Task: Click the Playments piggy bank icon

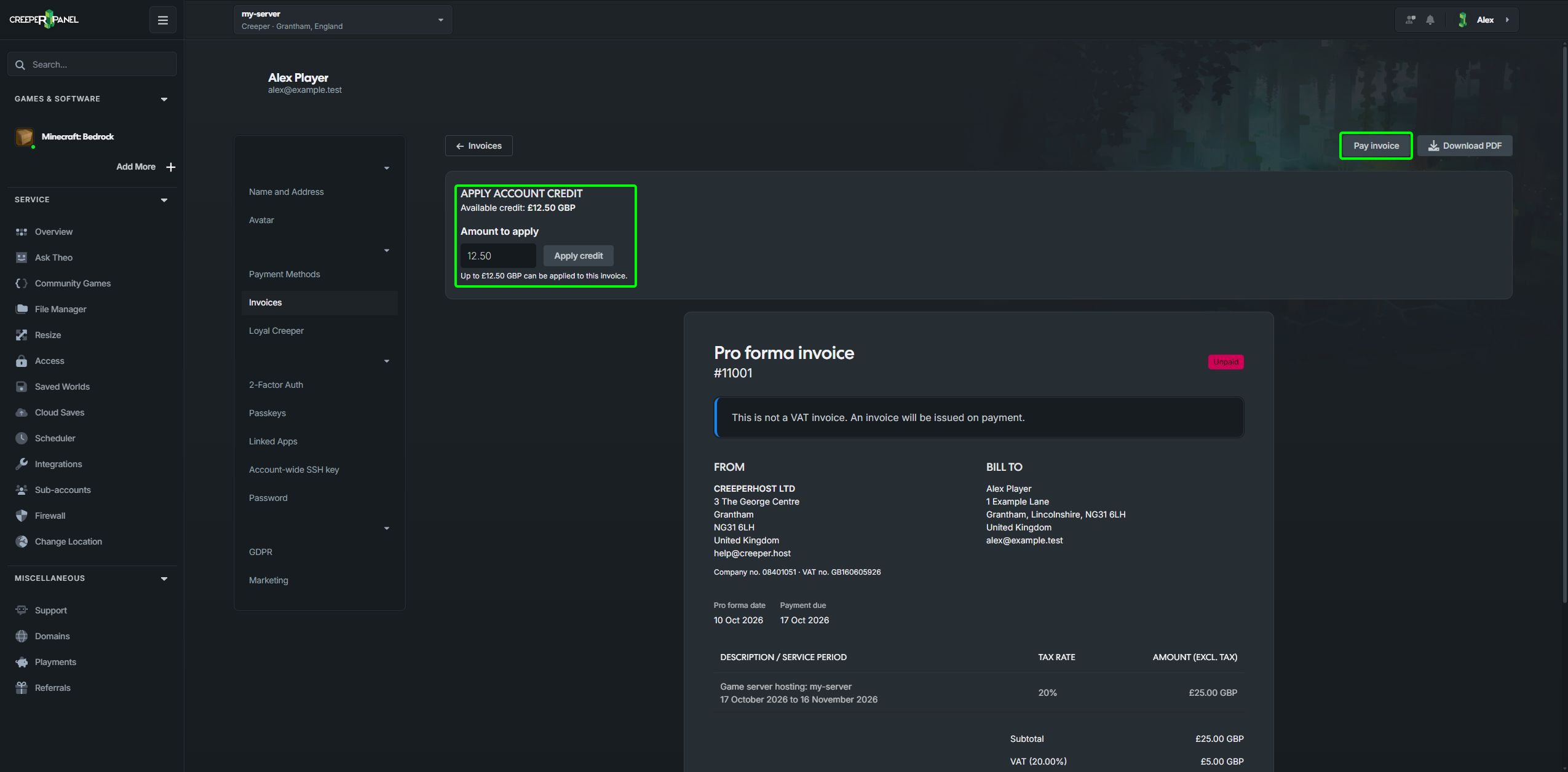Action: tap(22, 662)
